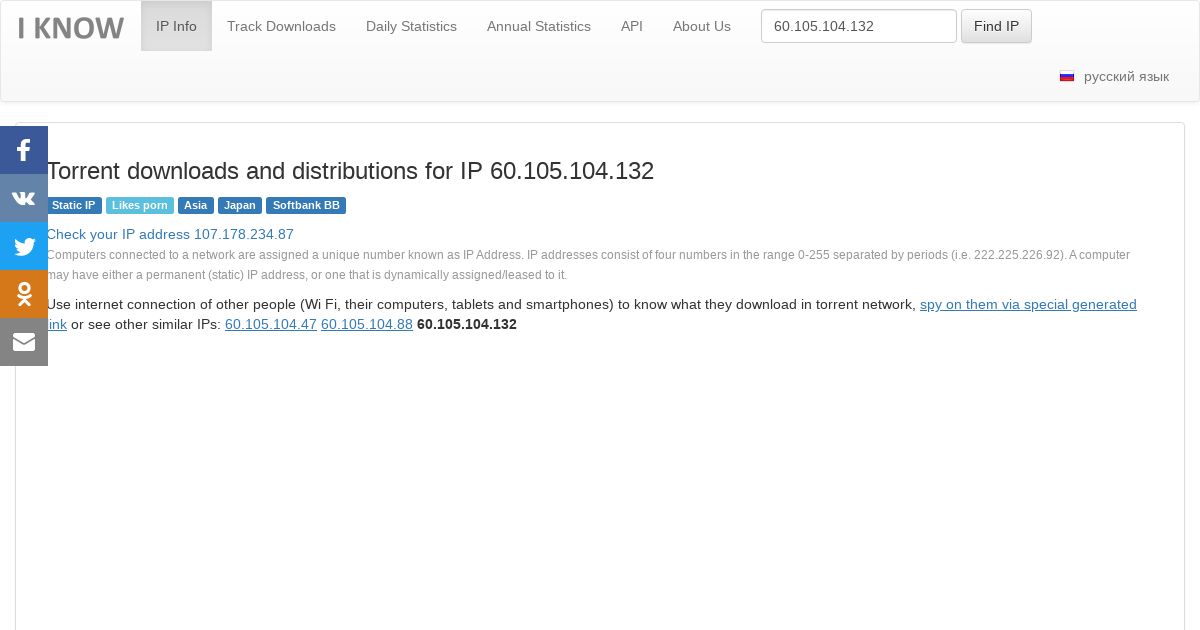This screenshot has width=1200, height=630.
Task: Share page on Odnoklassniki
Action: click(24, 294)
